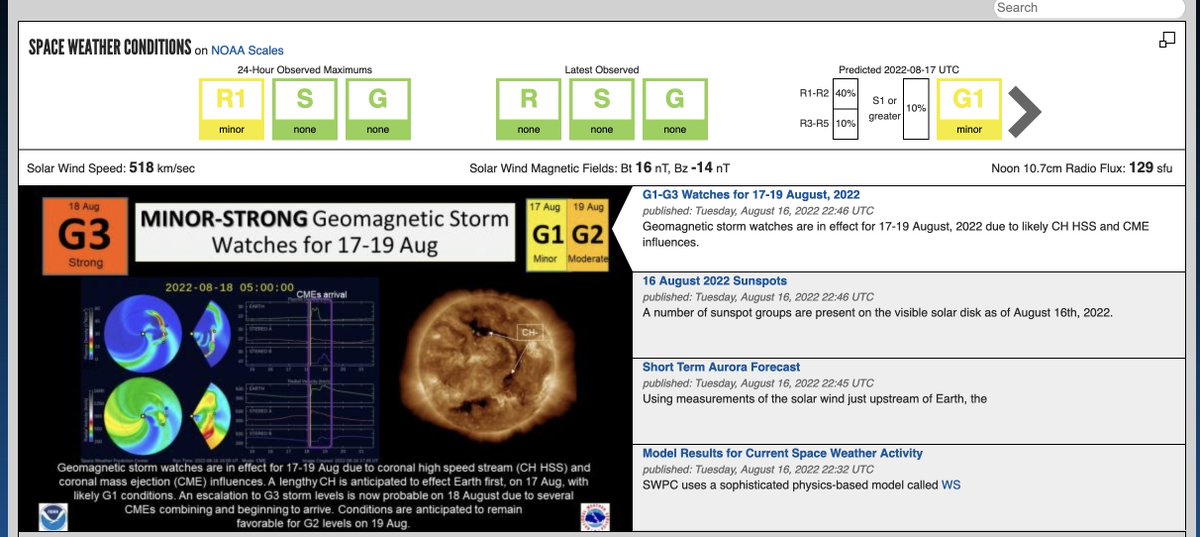Click the R1 minor box in 24-Hour Maximums
This screenshot has height=537, width=1200.
[x=231, y=108]
